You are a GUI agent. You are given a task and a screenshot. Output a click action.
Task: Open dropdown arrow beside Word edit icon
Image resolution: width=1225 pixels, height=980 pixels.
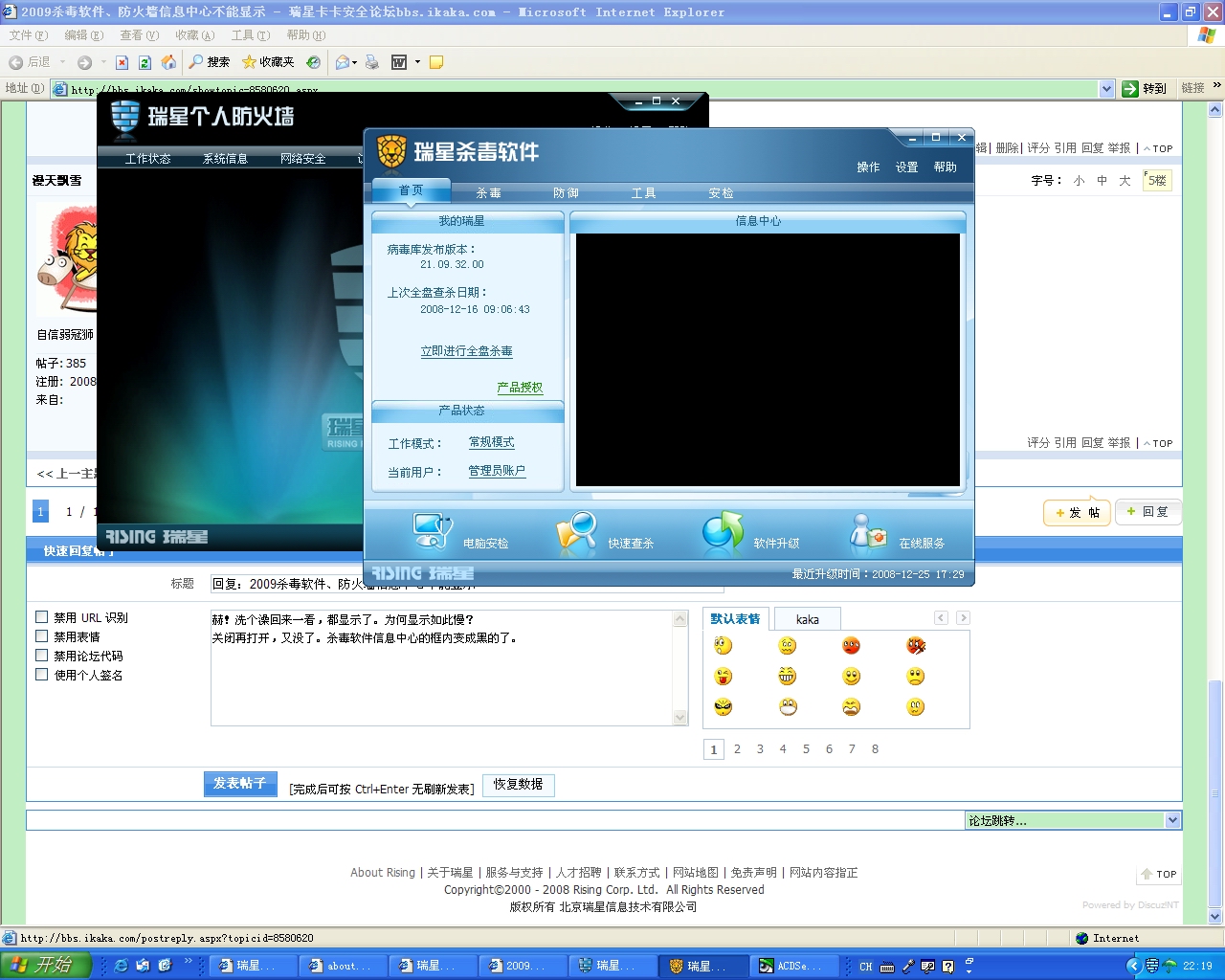417,62
